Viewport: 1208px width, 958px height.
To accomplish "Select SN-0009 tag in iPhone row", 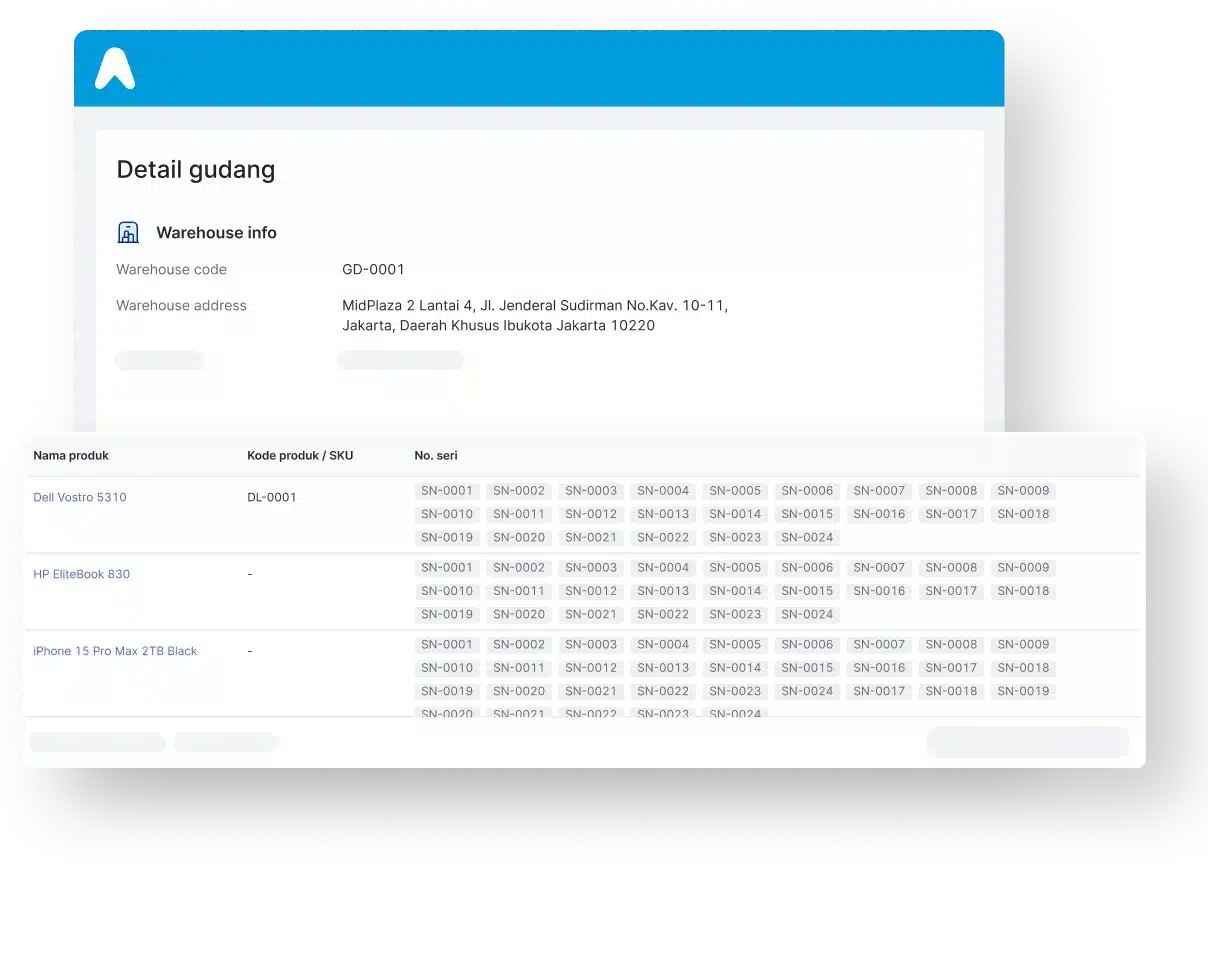I will (x=1023, y=645).
